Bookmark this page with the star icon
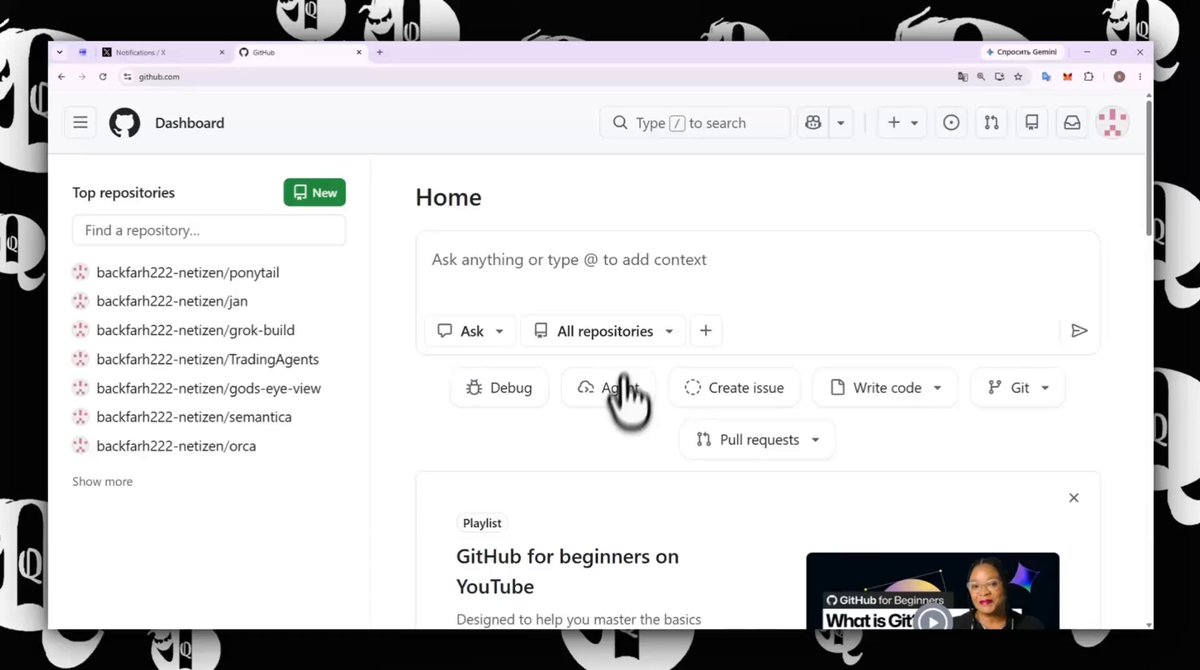This screenshot has width=1200, height=670. 1018,77
